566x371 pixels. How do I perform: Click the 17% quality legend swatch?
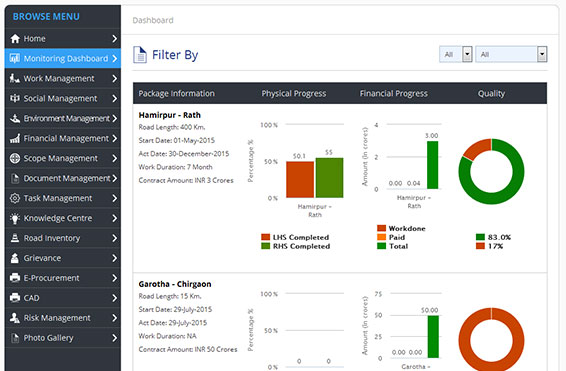[x=480, y=246]
